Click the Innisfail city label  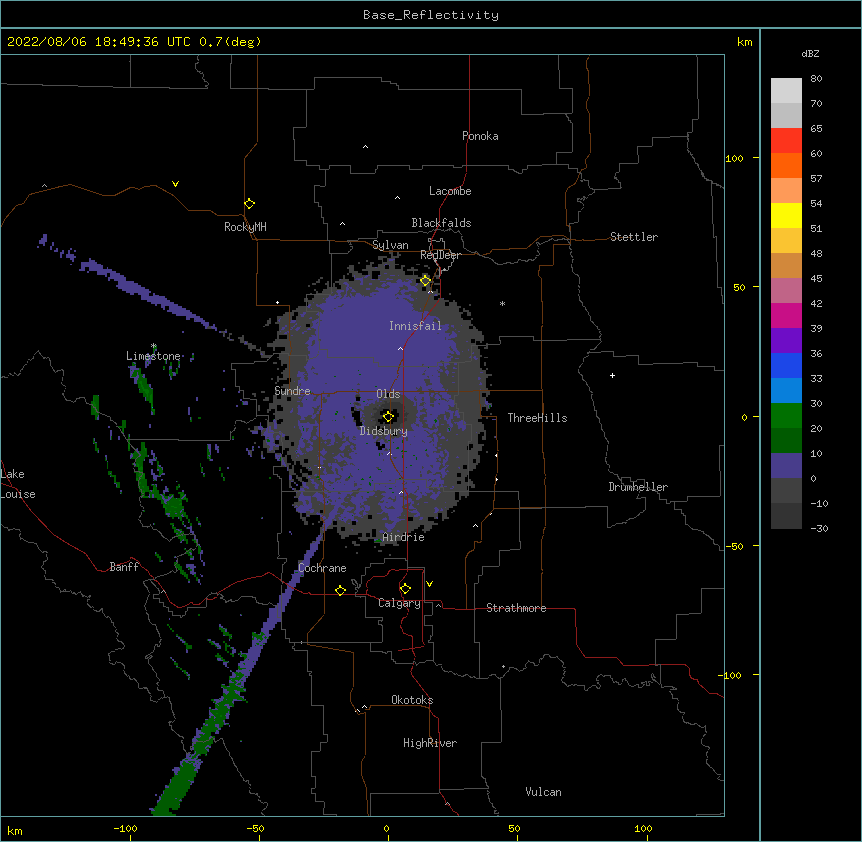(x=415, y=326)
